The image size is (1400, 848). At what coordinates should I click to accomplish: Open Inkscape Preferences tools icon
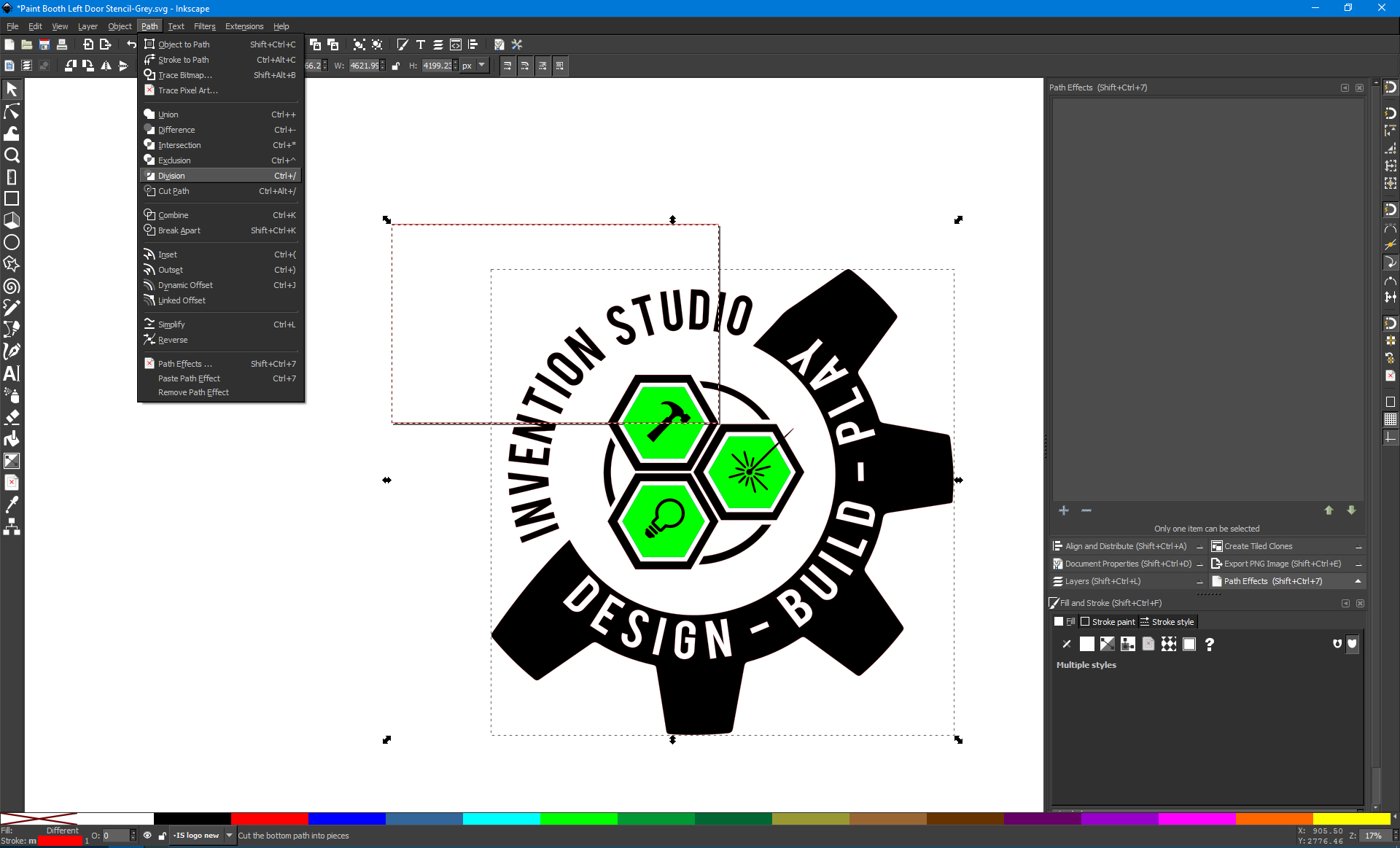pyautogui.click(x=517, y=44)
